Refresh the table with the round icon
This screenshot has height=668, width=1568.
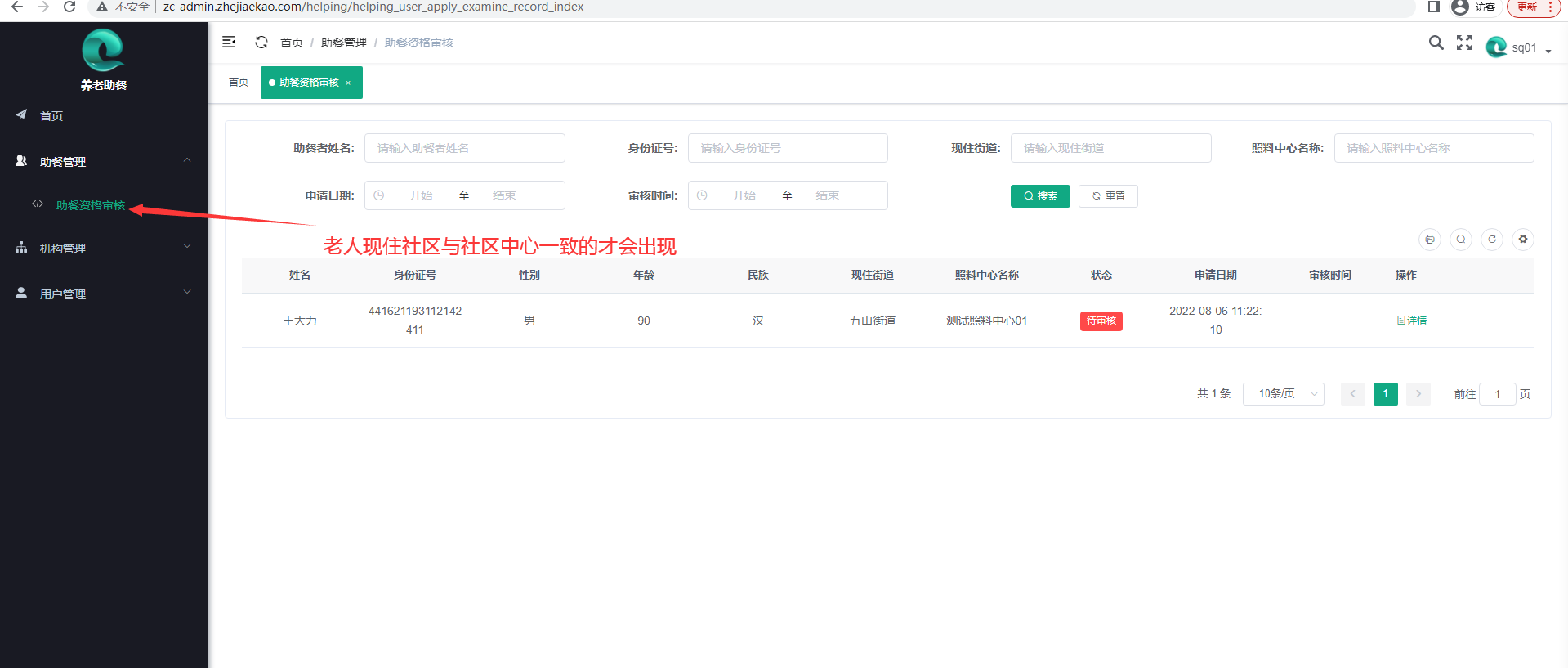(1492, 240)
